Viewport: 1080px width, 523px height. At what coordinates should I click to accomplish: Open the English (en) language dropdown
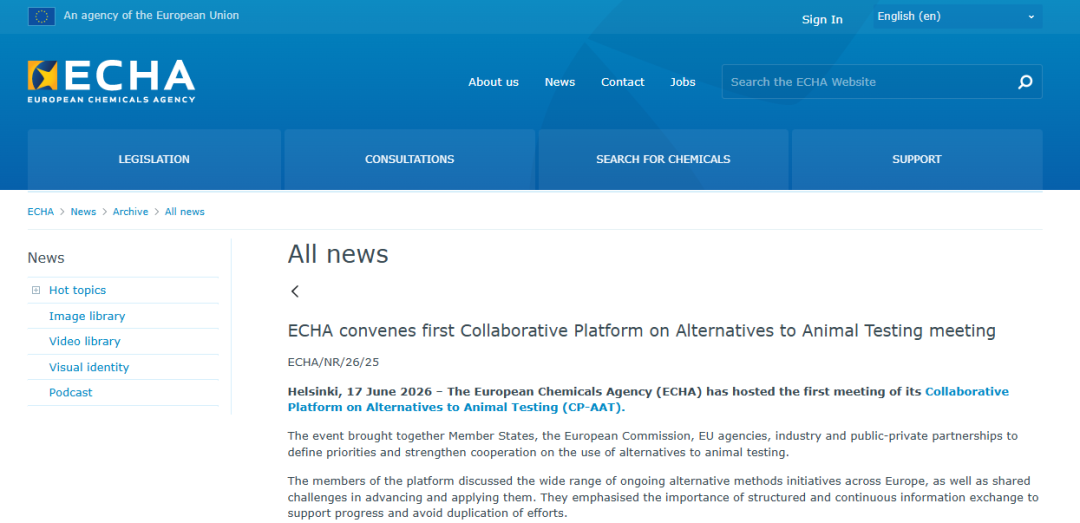pos(957,17)
